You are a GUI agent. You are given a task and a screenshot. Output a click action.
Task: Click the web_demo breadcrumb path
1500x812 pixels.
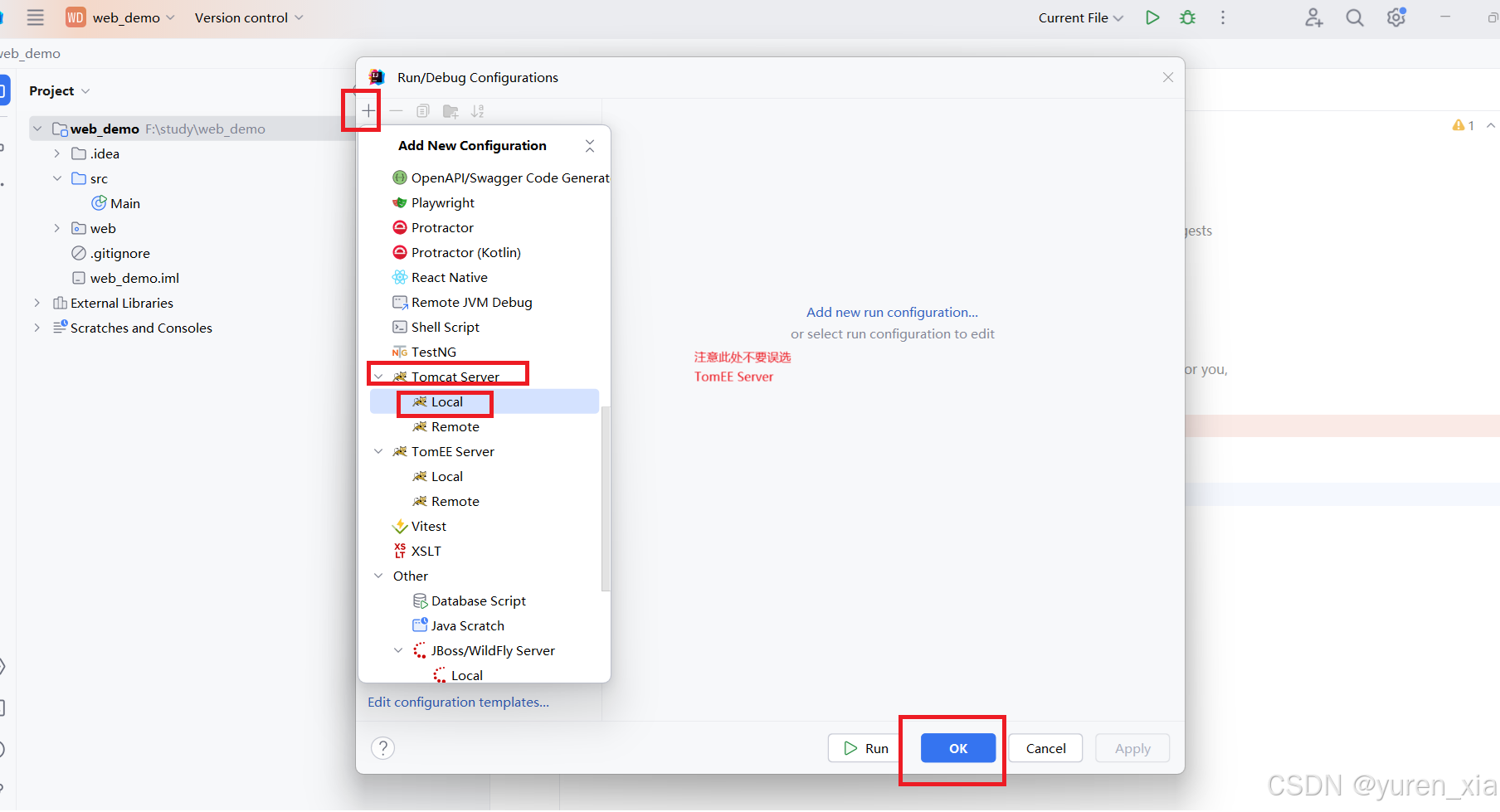(x=31, y=53)
